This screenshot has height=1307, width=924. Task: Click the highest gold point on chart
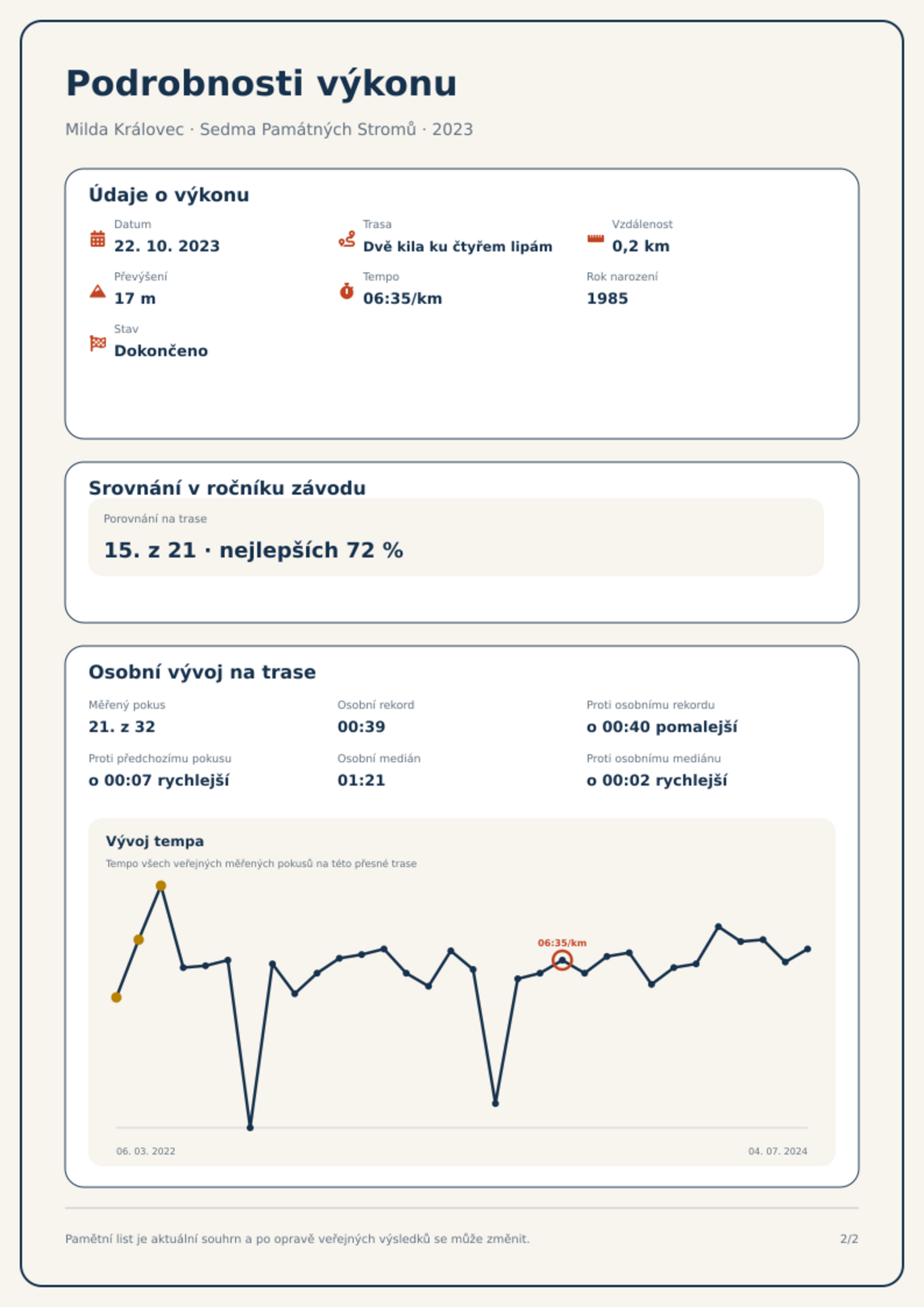pos(161,886)
